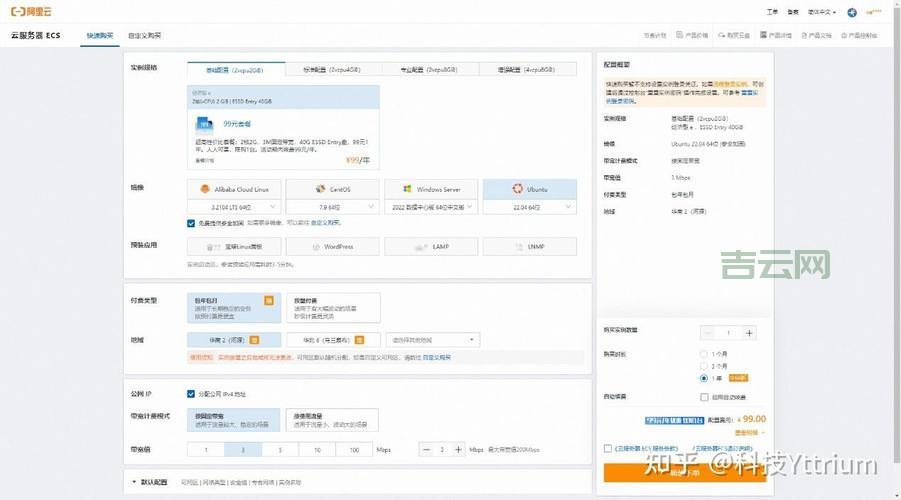Select the 1 年 purchase duration
The height and width of the screenshot is (500, 901).
[x=703, y=378]
